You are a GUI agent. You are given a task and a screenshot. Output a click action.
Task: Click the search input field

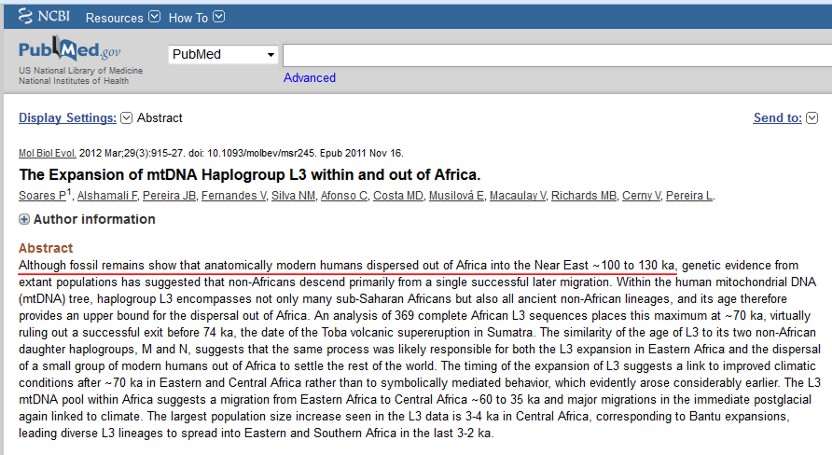point(556,55)
